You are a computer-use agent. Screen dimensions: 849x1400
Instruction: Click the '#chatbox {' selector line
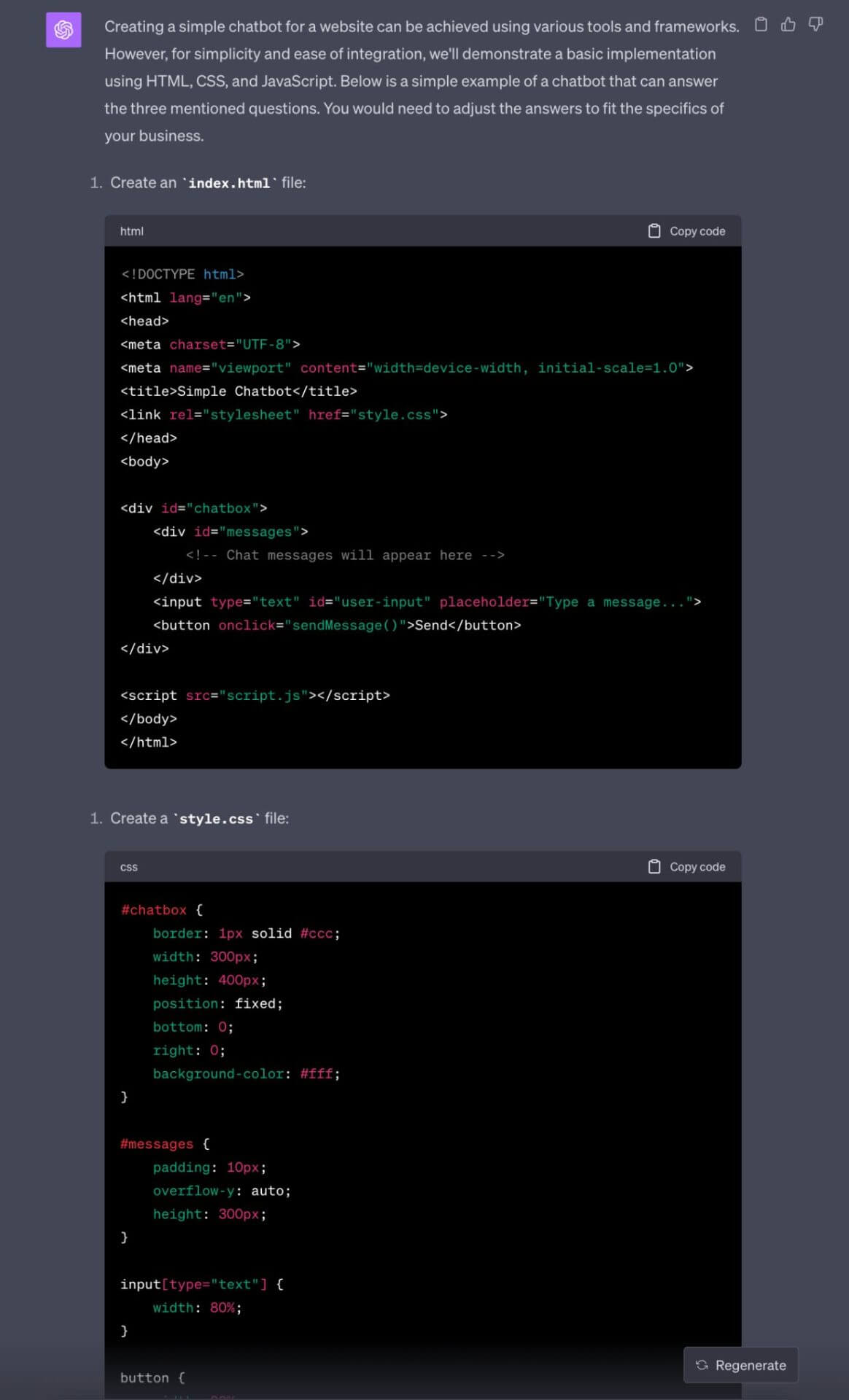[x=162, y=910]
